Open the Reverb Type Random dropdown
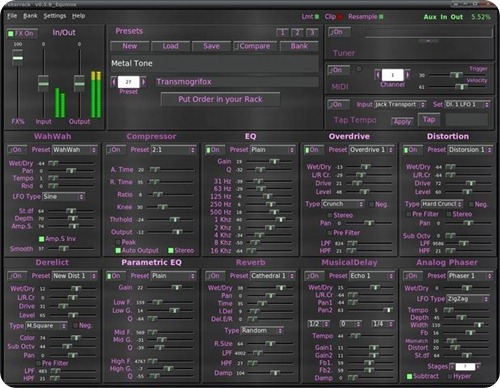Image resolution: width=500 pixels, height=388 pixels. pyautogui.click(x=262, y=330)
